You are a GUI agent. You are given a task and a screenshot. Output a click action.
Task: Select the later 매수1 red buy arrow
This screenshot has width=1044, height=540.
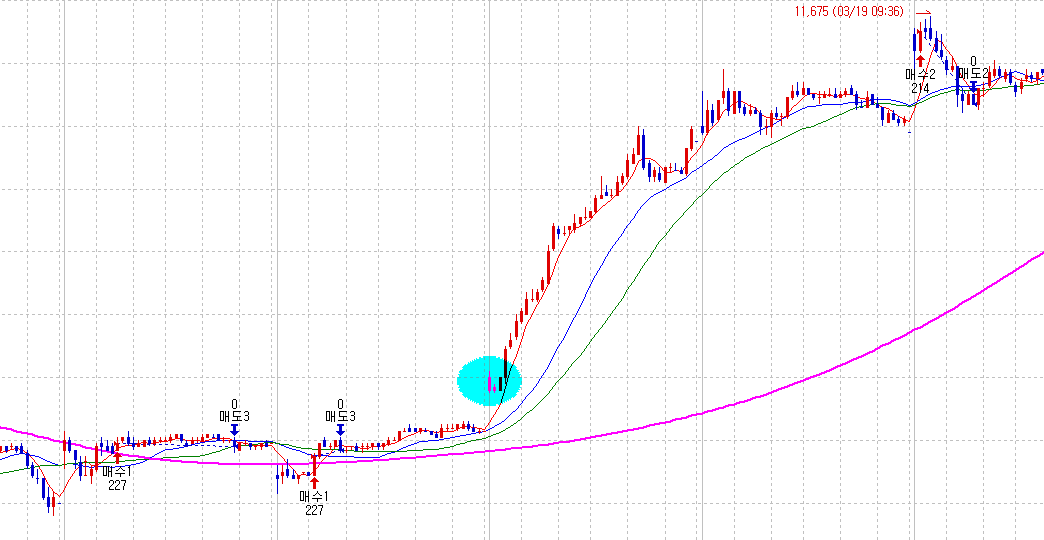click(x=314, y=483)
